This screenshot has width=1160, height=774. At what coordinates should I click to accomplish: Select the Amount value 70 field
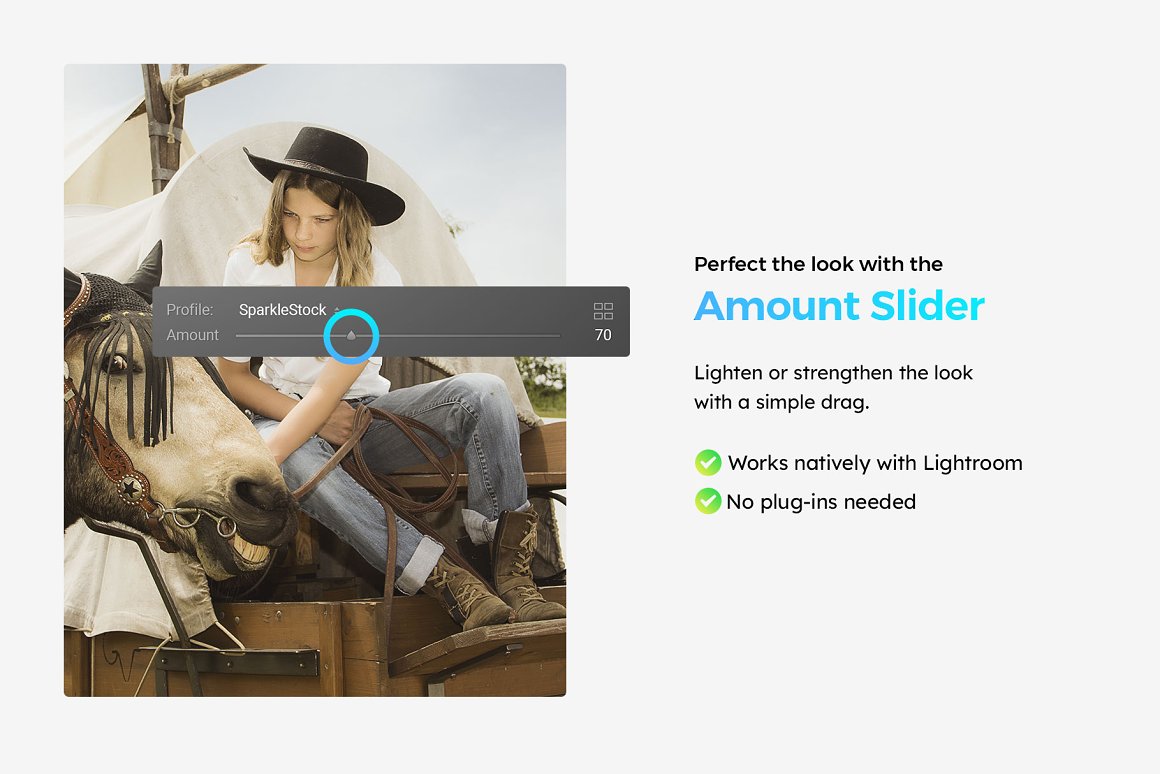coord(603,335)
